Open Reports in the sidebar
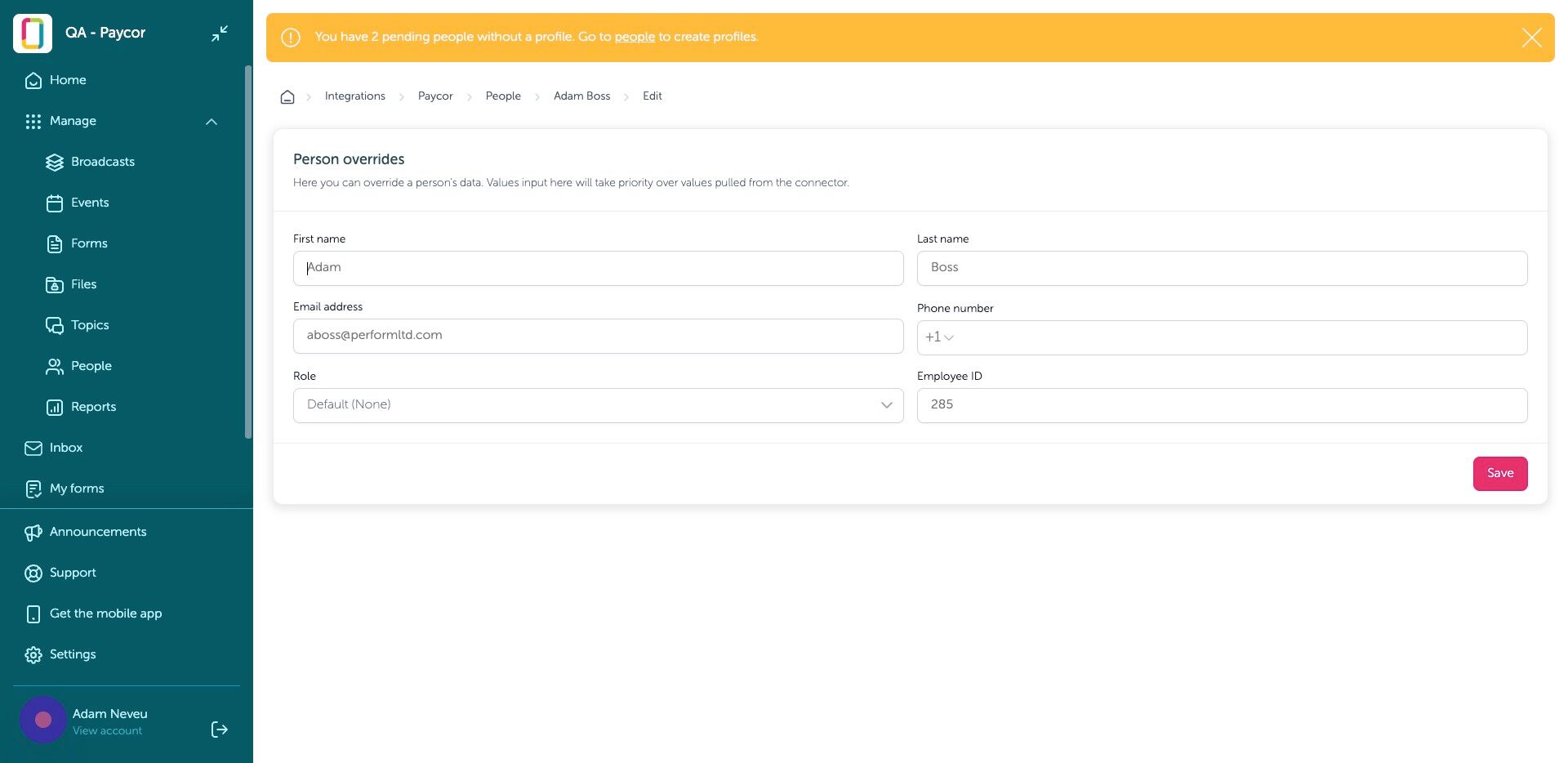 click(81, 407)
